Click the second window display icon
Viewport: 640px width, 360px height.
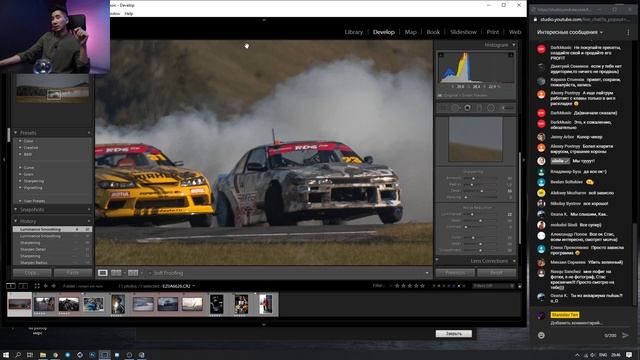click(x=23, y=286)
